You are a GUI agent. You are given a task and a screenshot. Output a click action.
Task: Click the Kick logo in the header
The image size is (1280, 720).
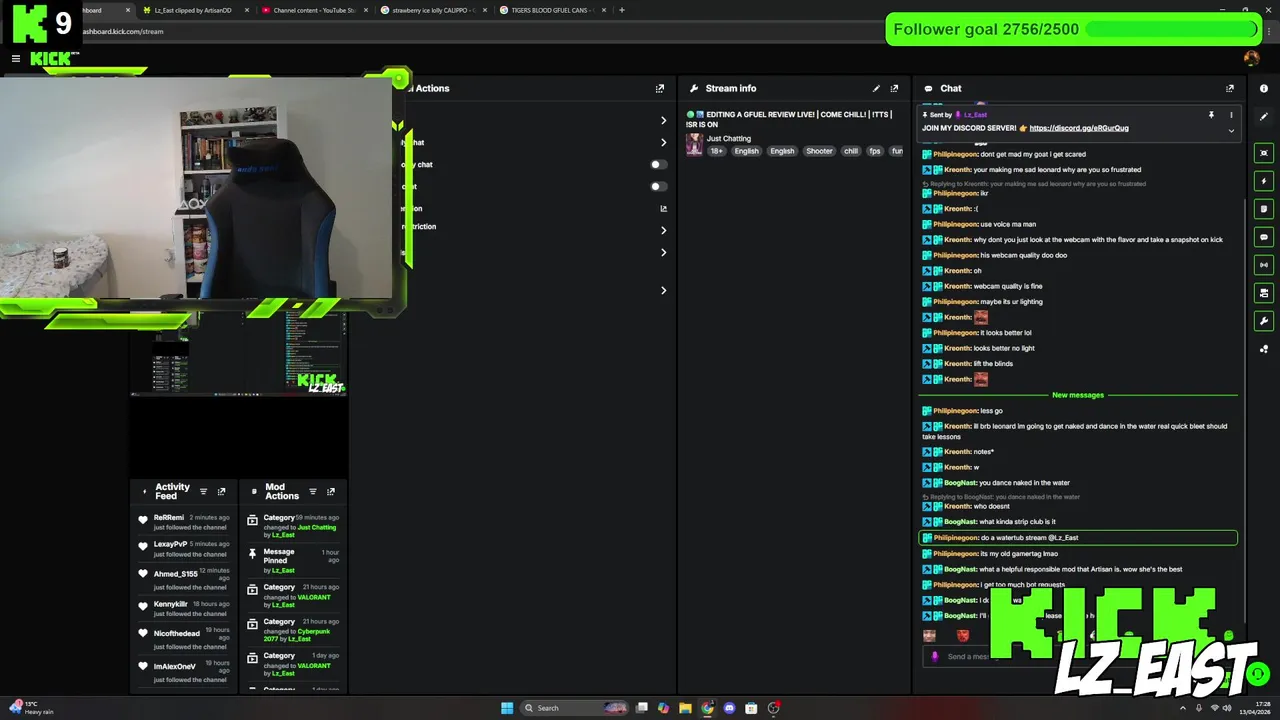coord(54,59)
